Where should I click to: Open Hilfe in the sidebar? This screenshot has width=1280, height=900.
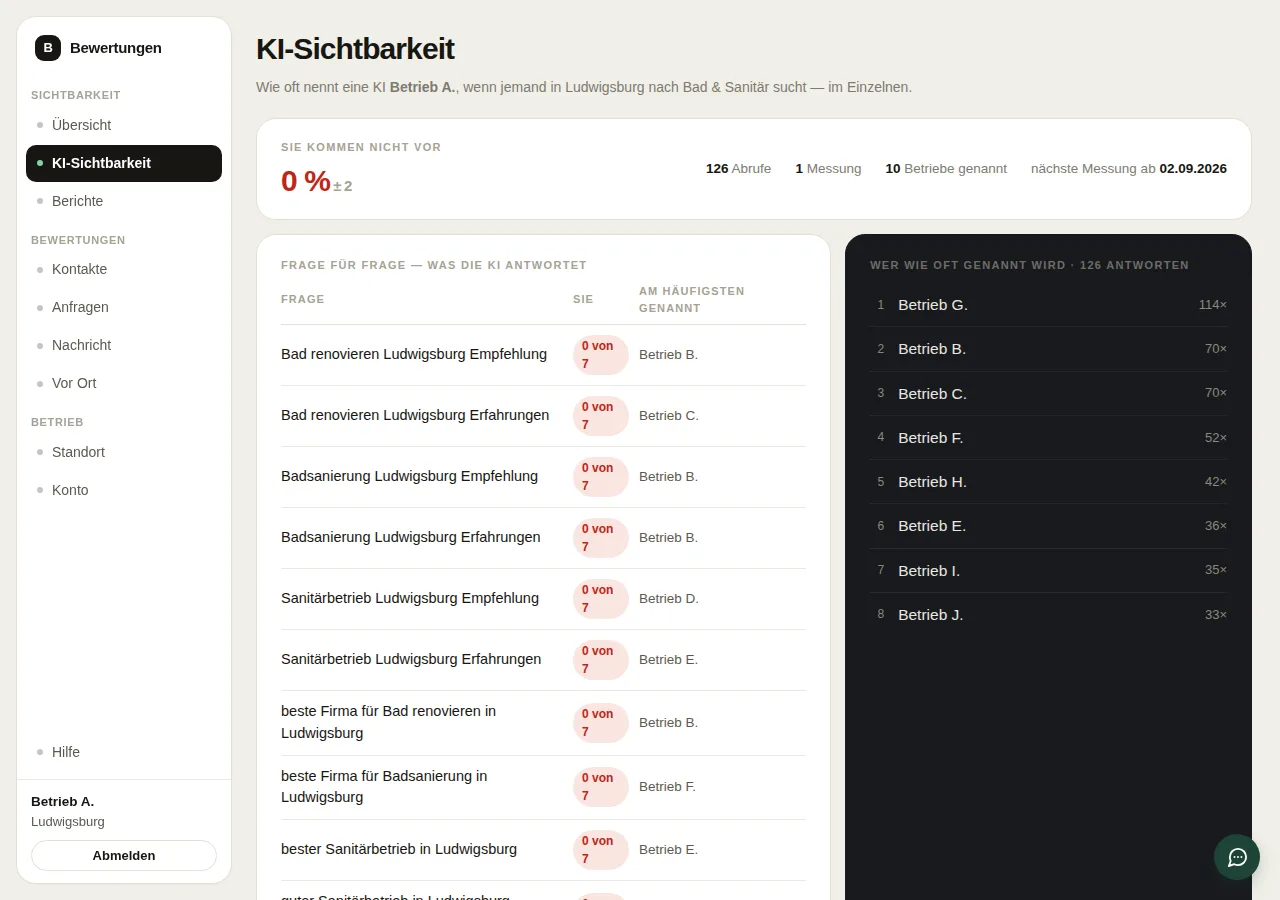[124, 752]
